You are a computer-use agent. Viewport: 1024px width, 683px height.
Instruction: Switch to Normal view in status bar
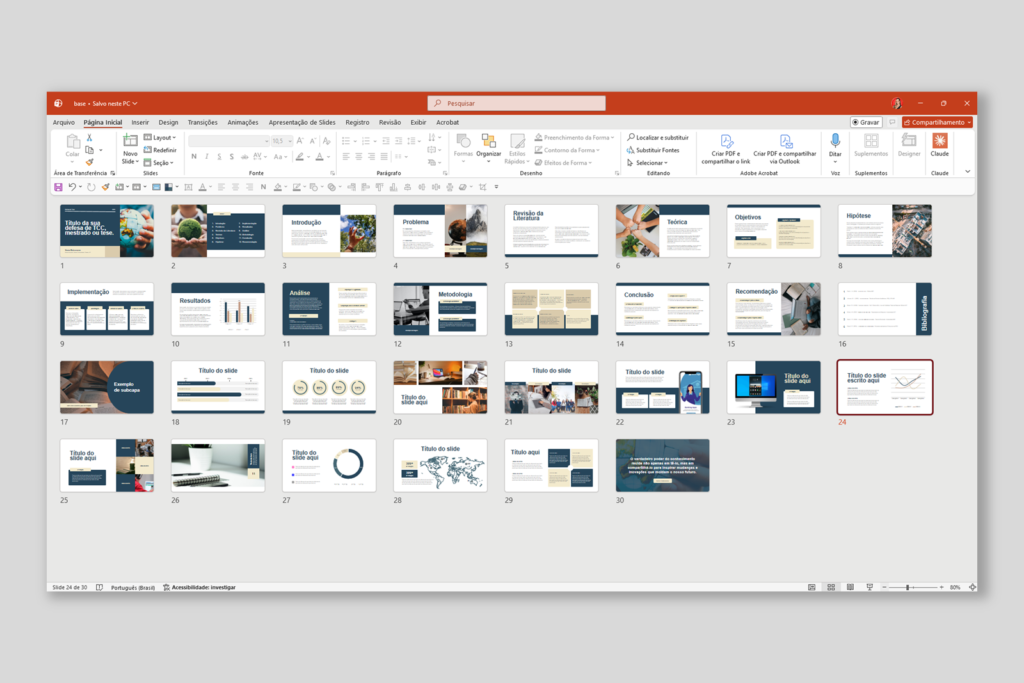812,587
